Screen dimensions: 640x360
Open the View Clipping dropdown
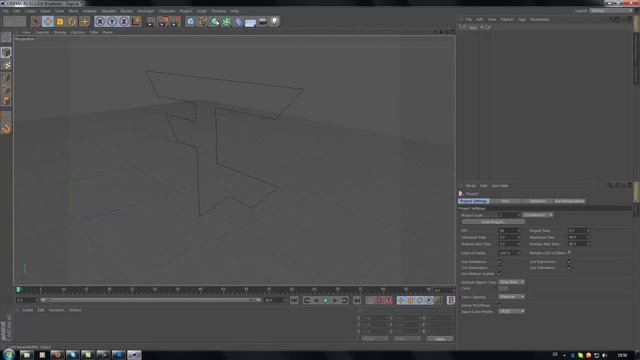tap(511, 297)
